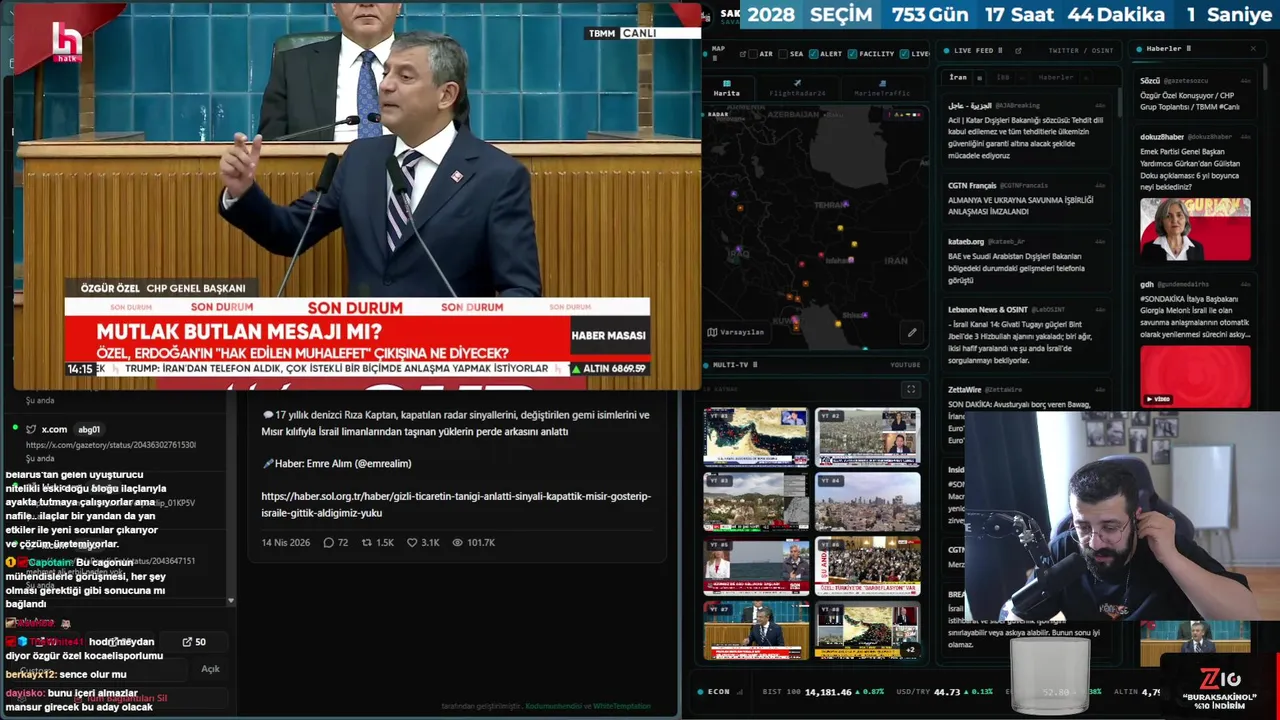Viewport: 1280px width, 720px height.
Task: Select the İran feed tab
Action: coord(958,77)
